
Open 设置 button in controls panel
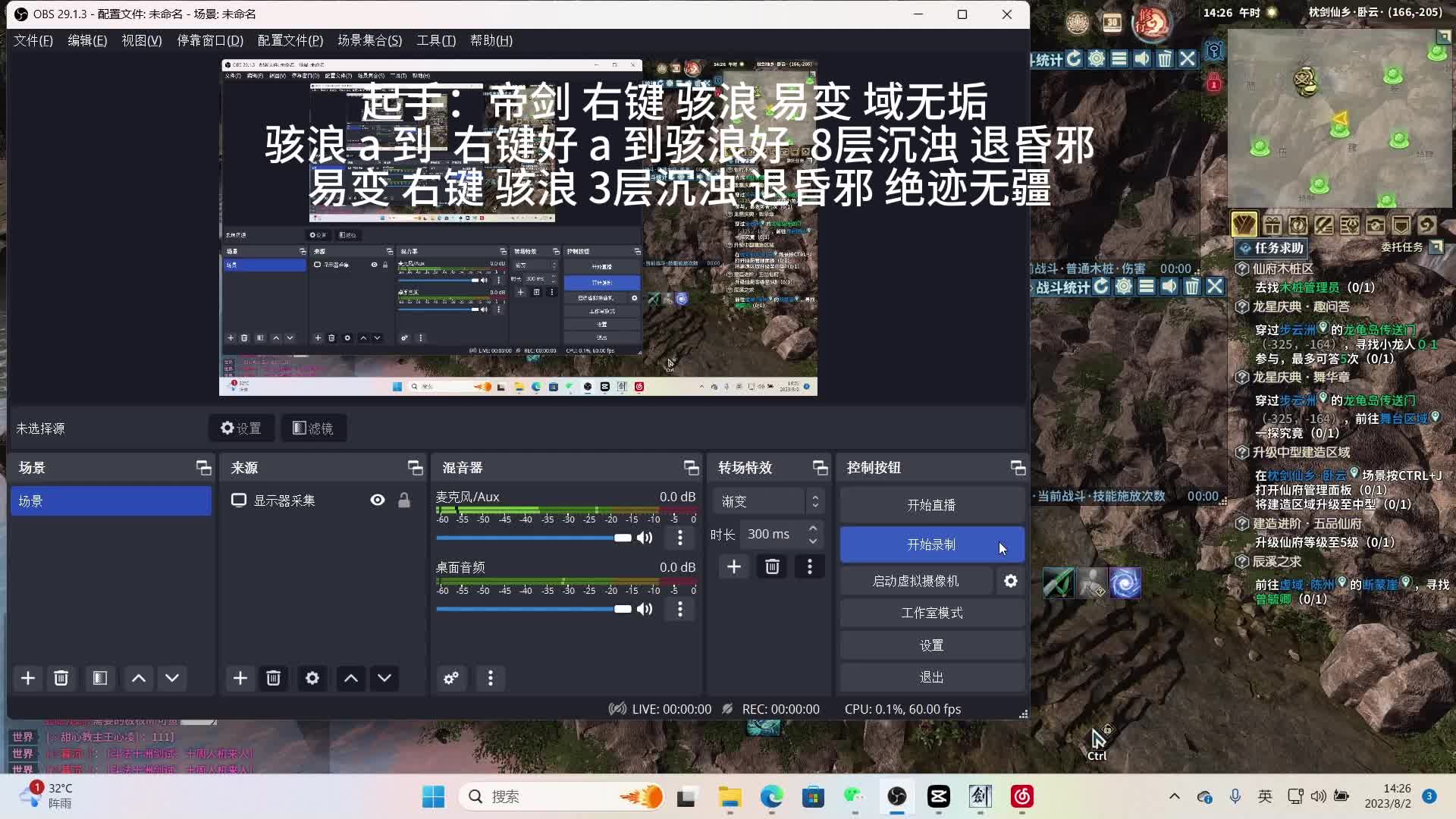click(x=932, y=645)
